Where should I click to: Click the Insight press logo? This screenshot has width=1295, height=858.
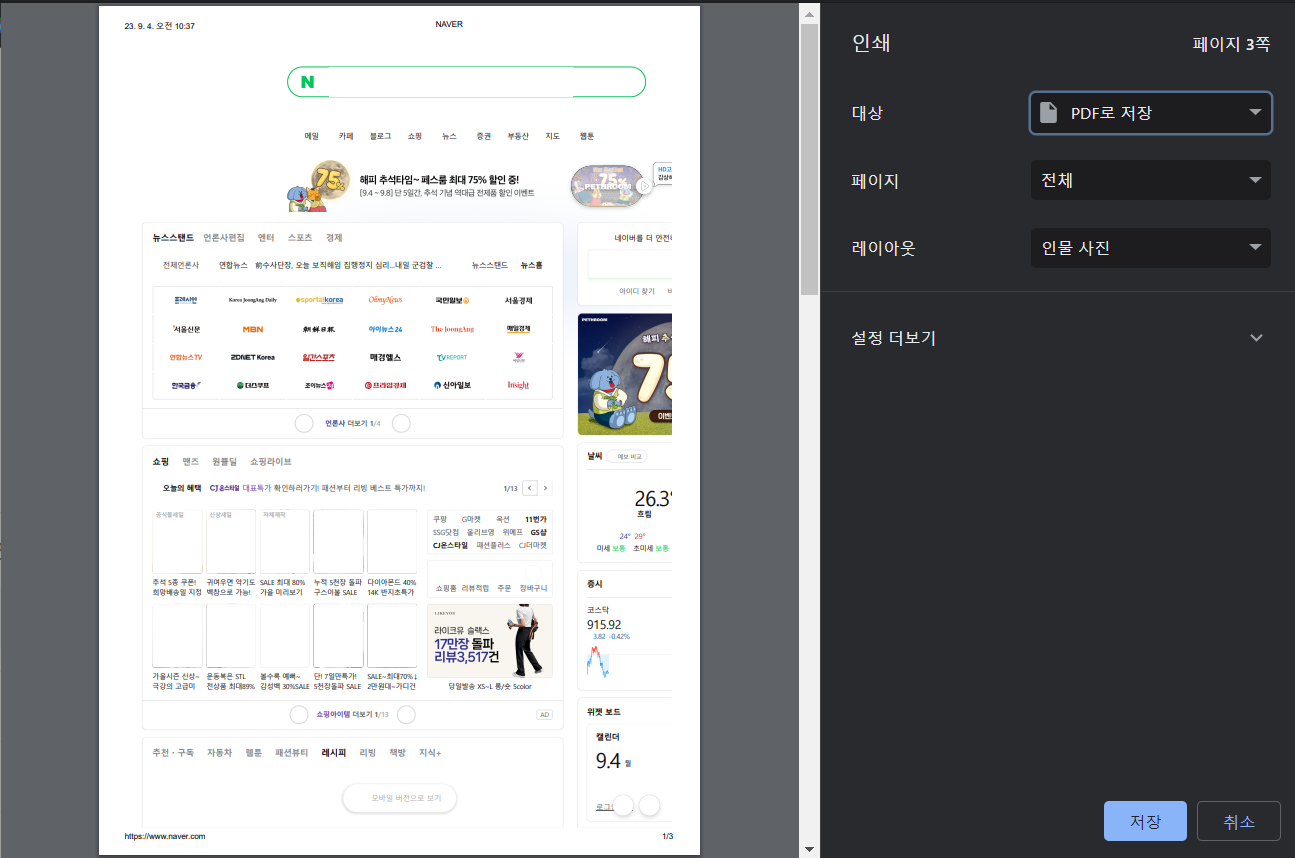[x=518, y=385]
